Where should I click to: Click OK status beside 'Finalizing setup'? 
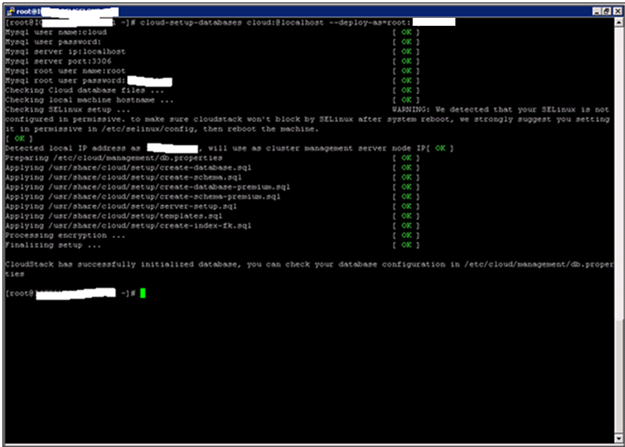tap(406, 245)
